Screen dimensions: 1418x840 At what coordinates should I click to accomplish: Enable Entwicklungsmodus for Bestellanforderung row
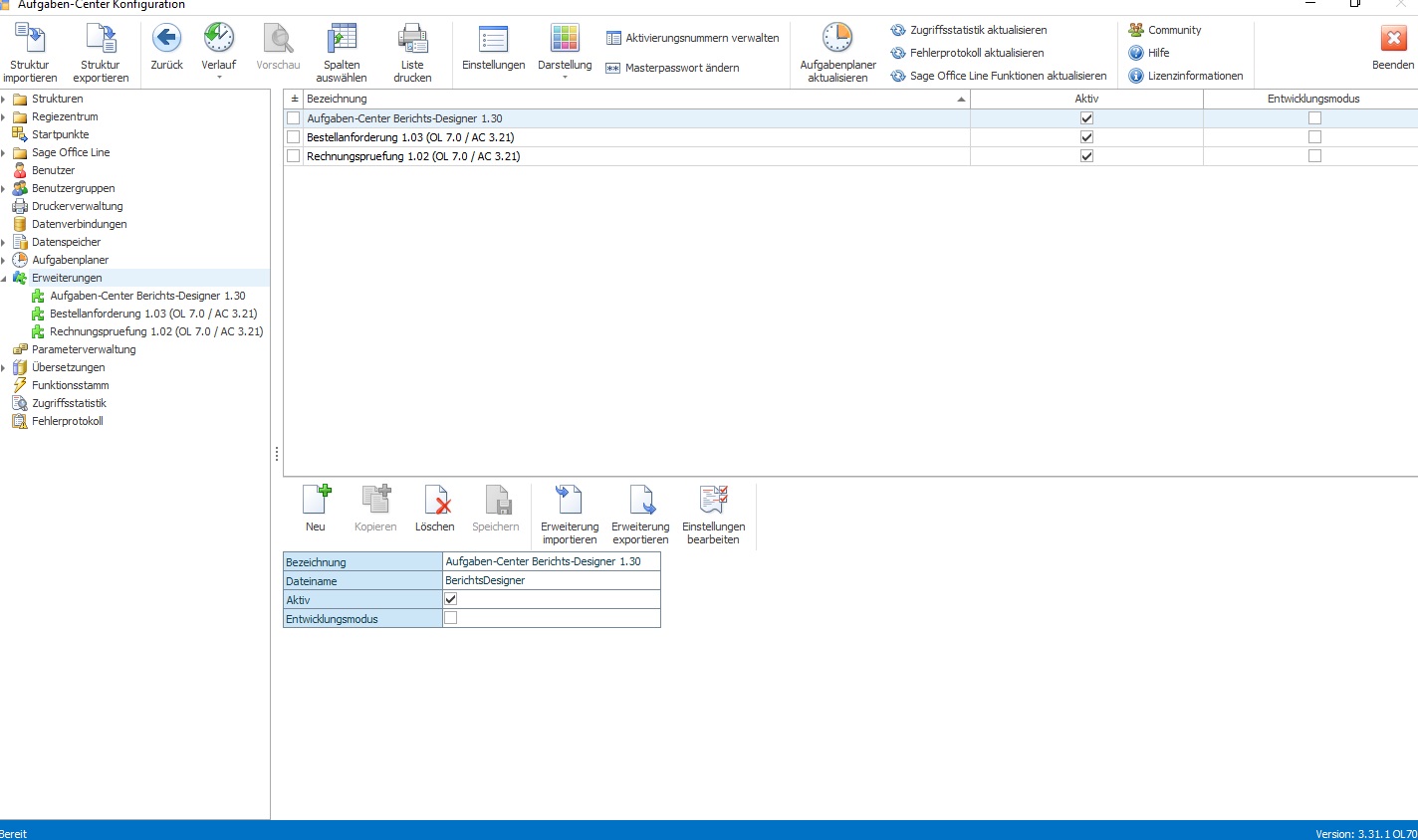tap(1314, 137)
